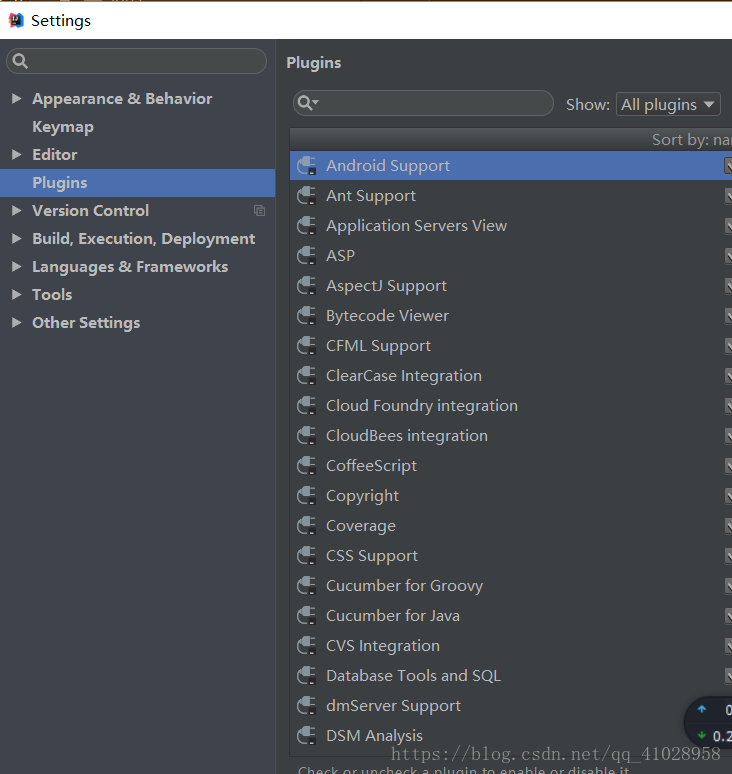Click the CFML Support plugin icon

point(307,346)
